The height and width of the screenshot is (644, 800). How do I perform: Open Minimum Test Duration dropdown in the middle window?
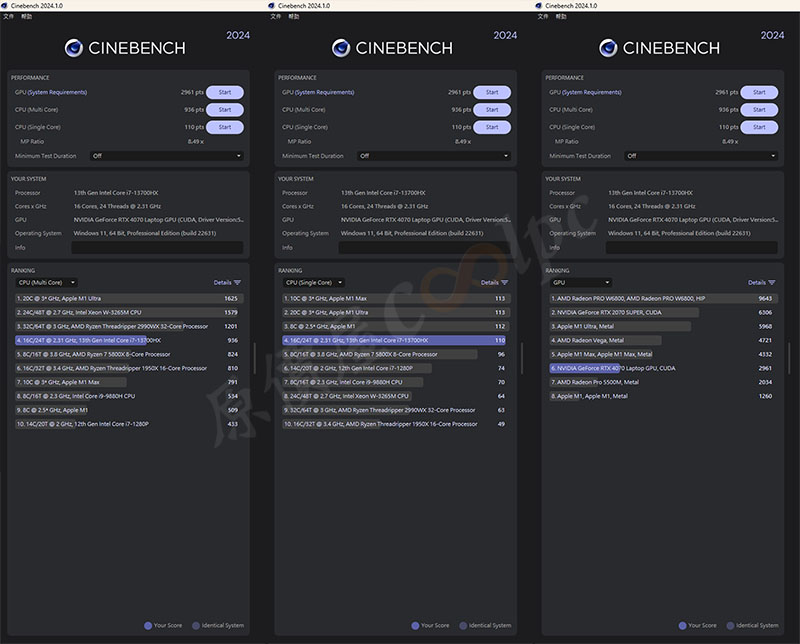pos(434,156)
